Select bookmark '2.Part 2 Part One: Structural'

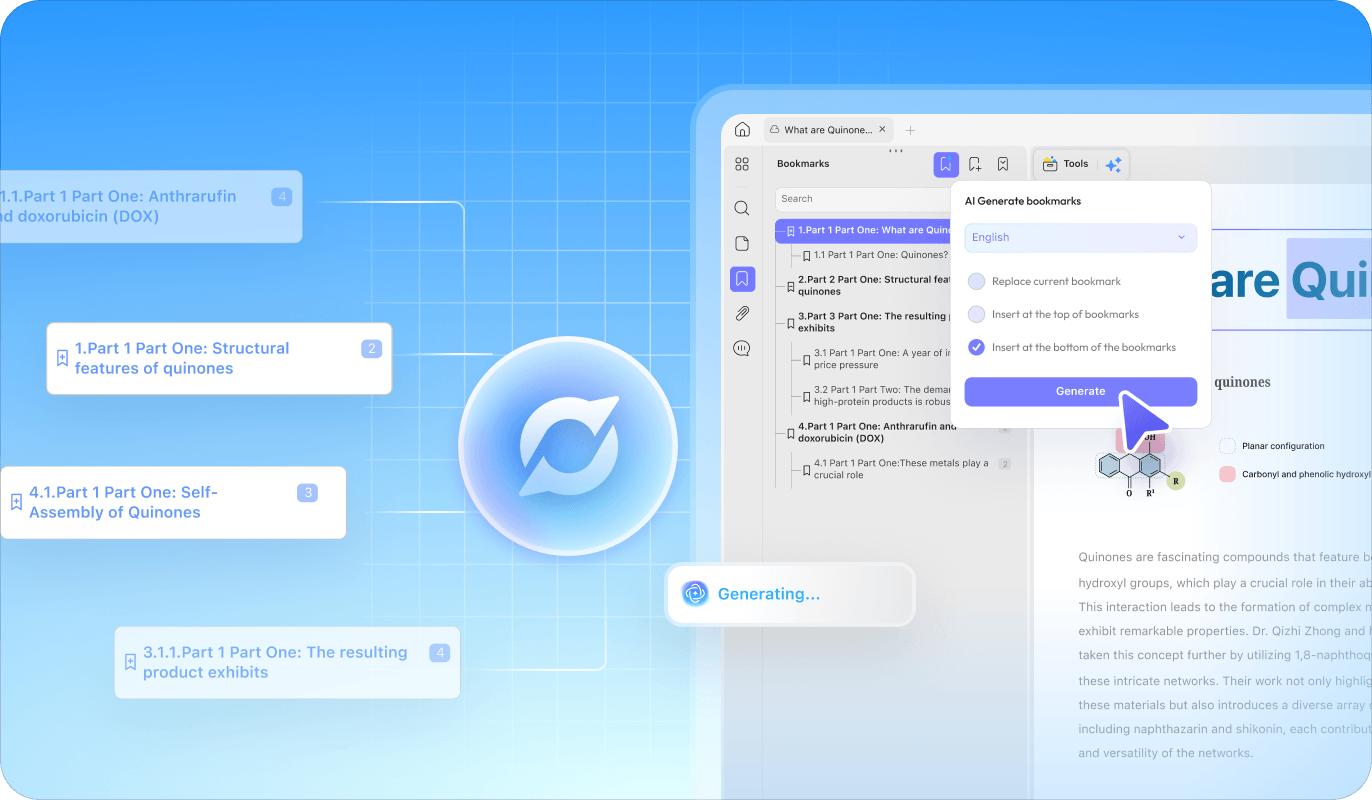868,286
